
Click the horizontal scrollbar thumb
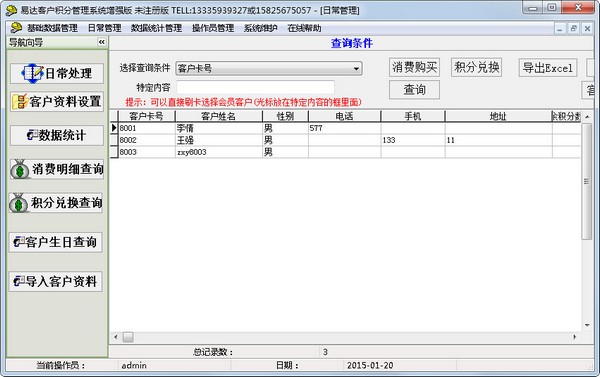click(128, 337)
